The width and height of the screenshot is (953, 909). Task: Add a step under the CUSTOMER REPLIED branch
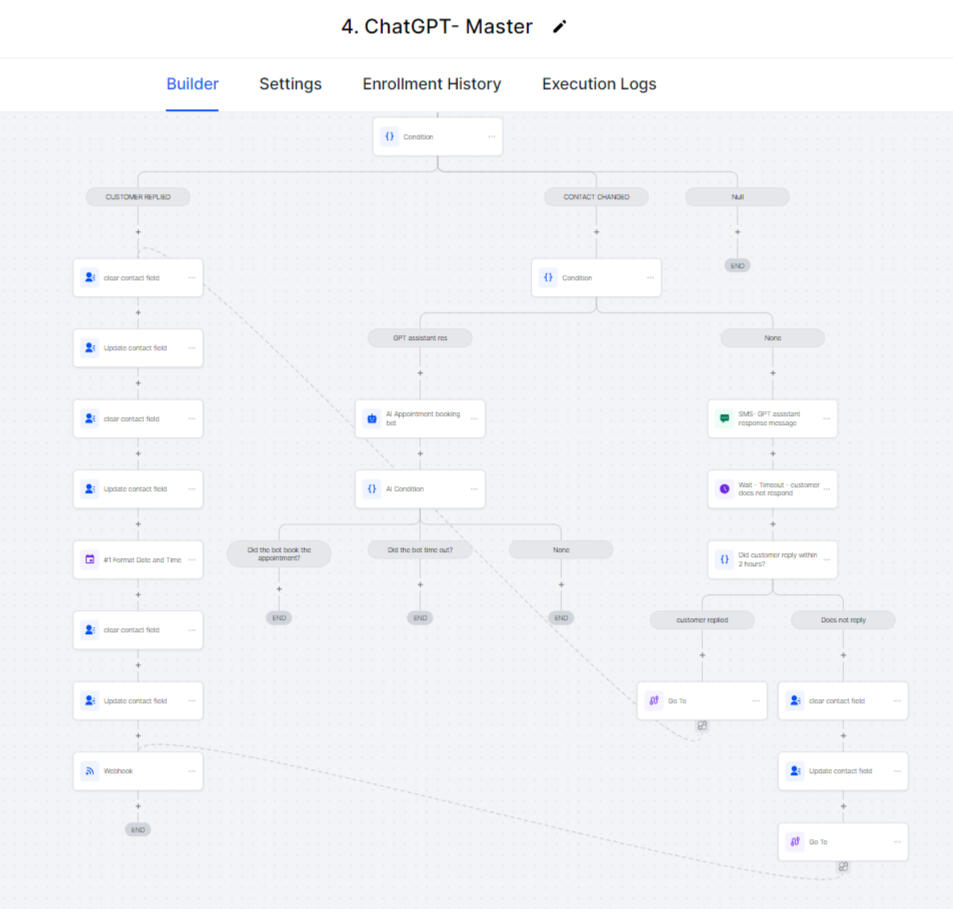coord(138,232)
